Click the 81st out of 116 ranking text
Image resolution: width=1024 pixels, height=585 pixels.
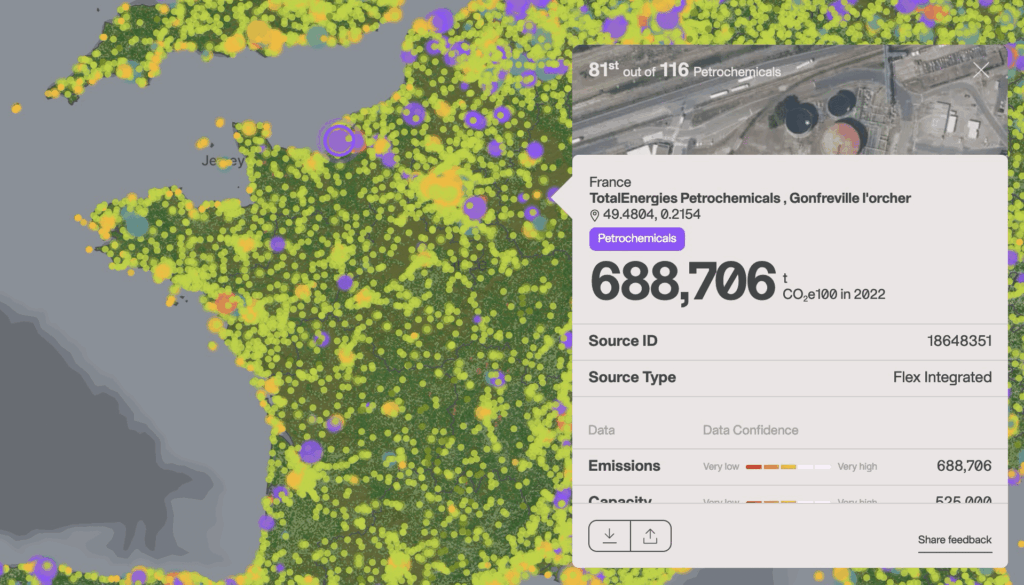tap(685, 71)
